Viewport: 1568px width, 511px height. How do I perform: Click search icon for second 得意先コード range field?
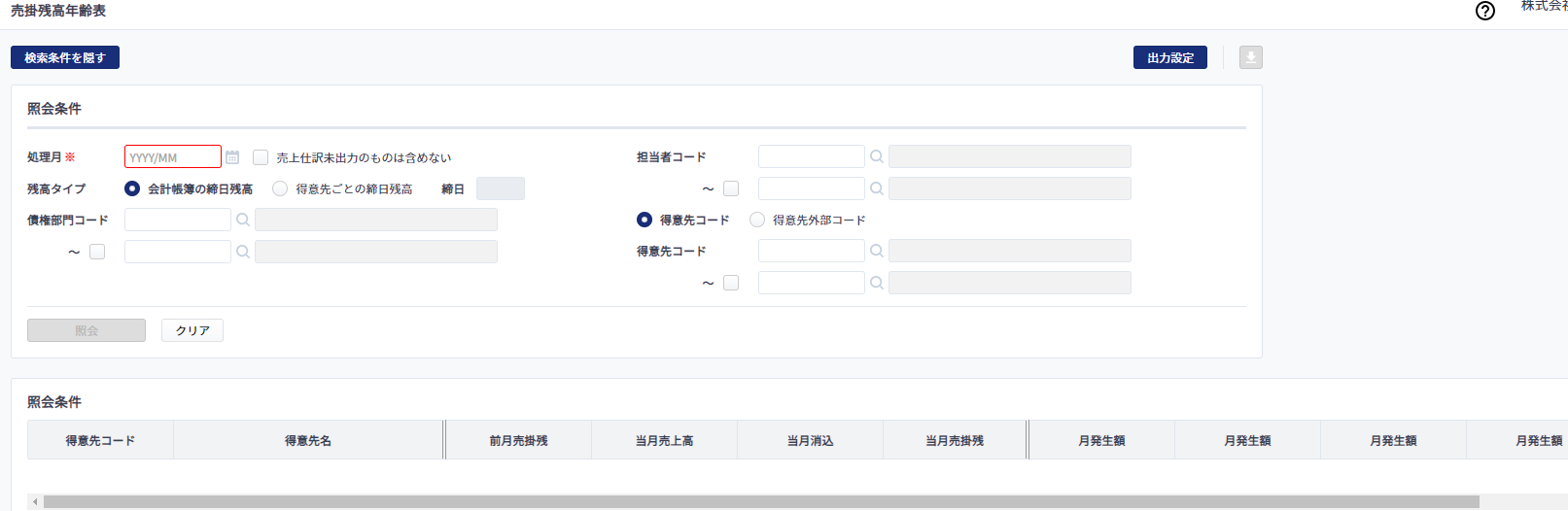(877, 283)
